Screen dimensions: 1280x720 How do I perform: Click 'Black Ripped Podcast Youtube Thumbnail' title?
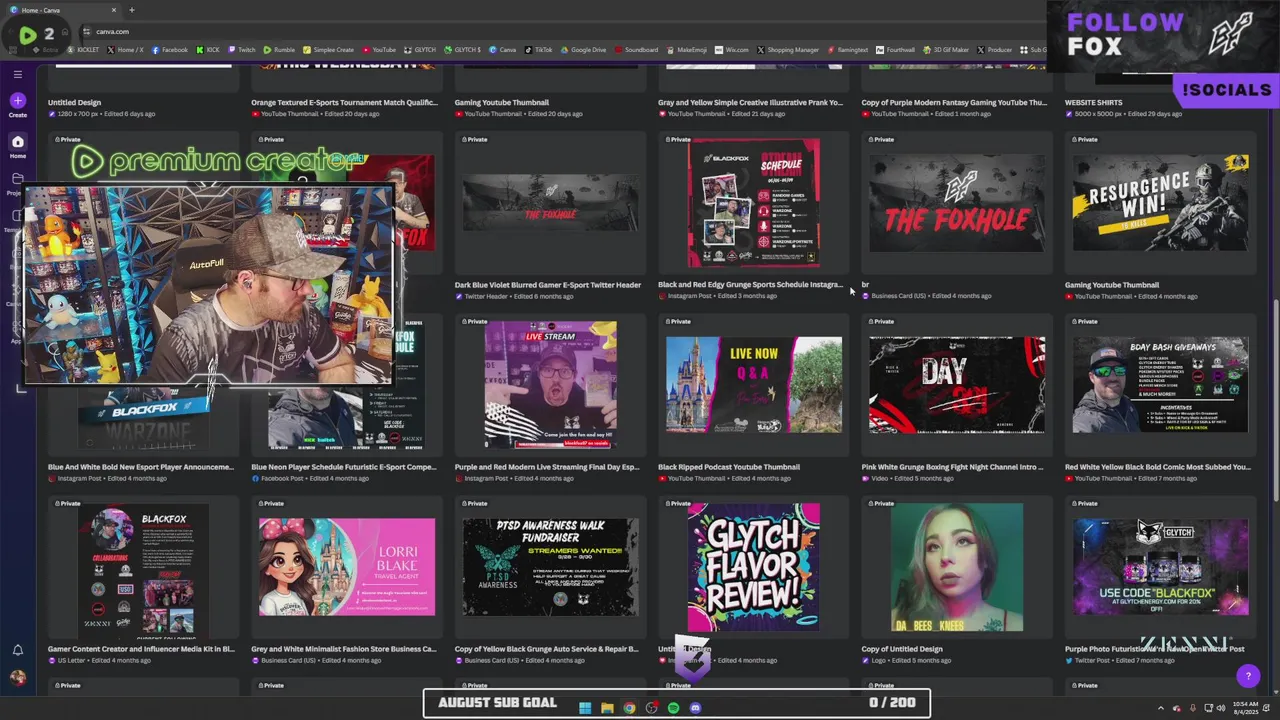click(729, 467)
